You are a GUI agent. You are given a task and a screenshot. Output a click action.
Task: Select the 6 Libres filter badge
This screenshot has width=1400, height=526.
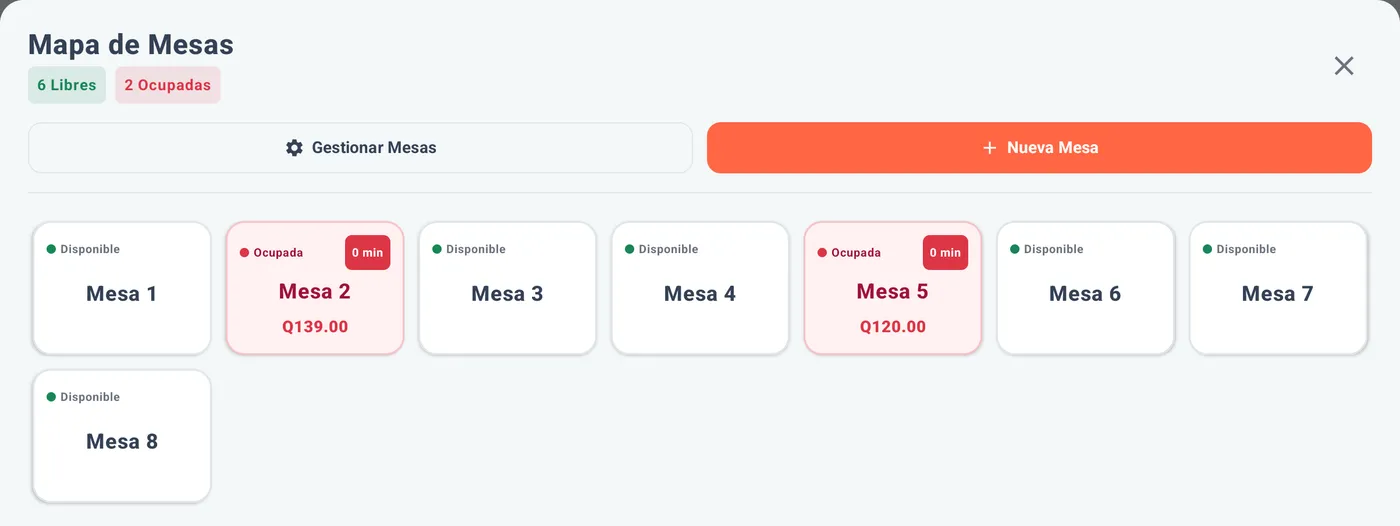tap(67, 85)
